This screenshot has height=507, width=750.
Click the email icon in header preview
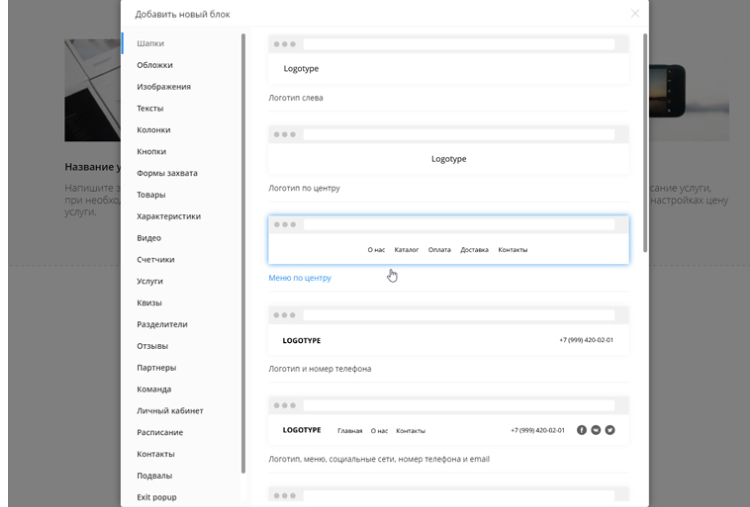pos(596,430)
